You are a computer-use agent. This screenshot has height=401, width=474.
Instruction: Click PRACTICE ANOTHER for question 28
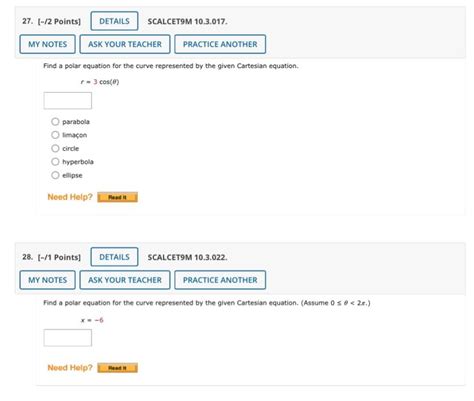click(x=220, y=280)
